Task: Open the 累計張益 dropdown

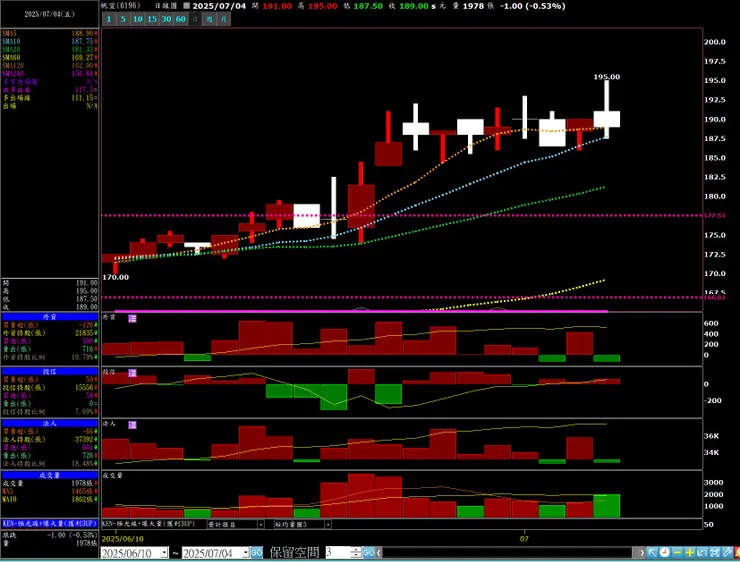Action: (261, 524)
